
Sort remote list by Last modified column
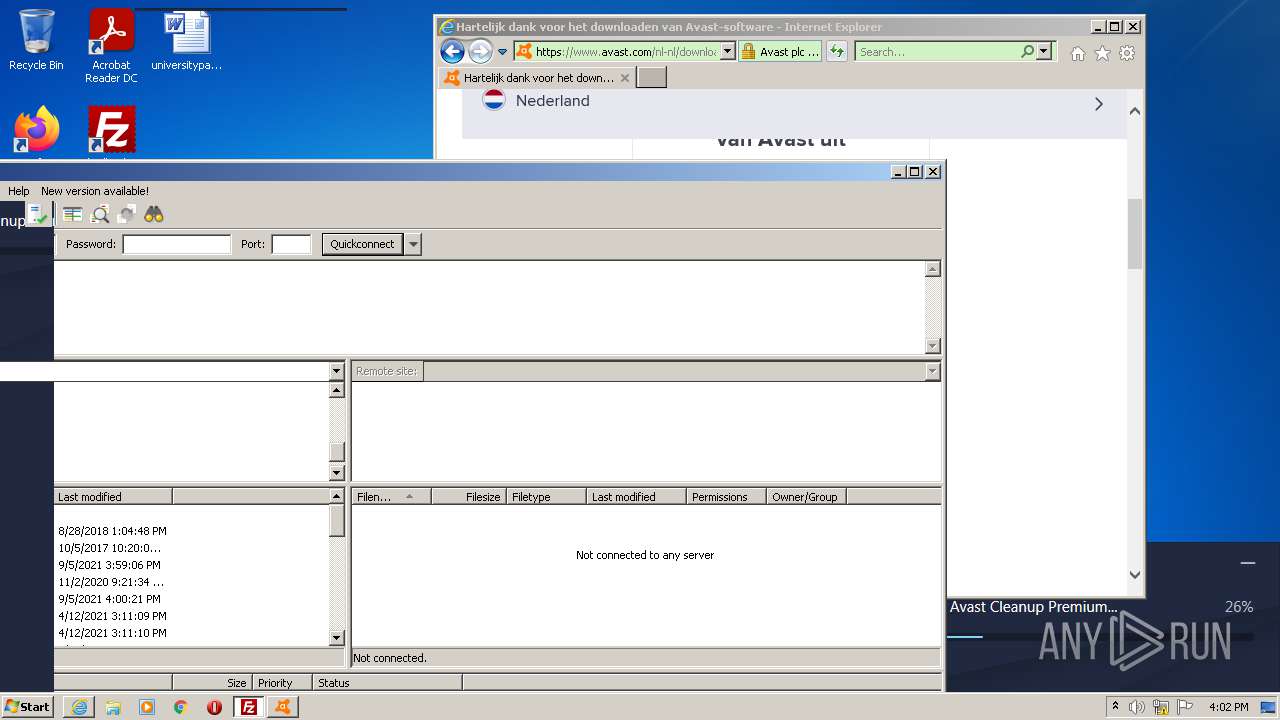point(637,497)
